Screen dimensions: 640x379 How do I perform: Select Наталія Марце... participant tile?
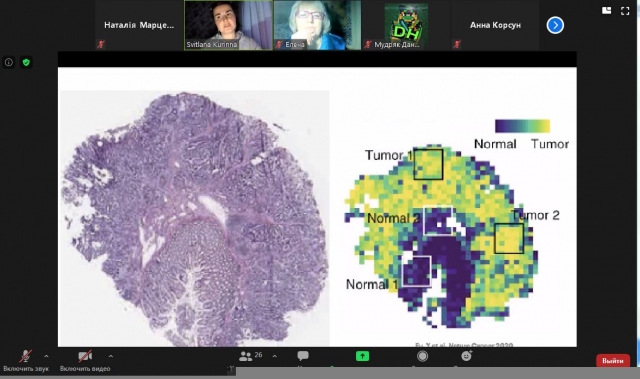[139, 25]
